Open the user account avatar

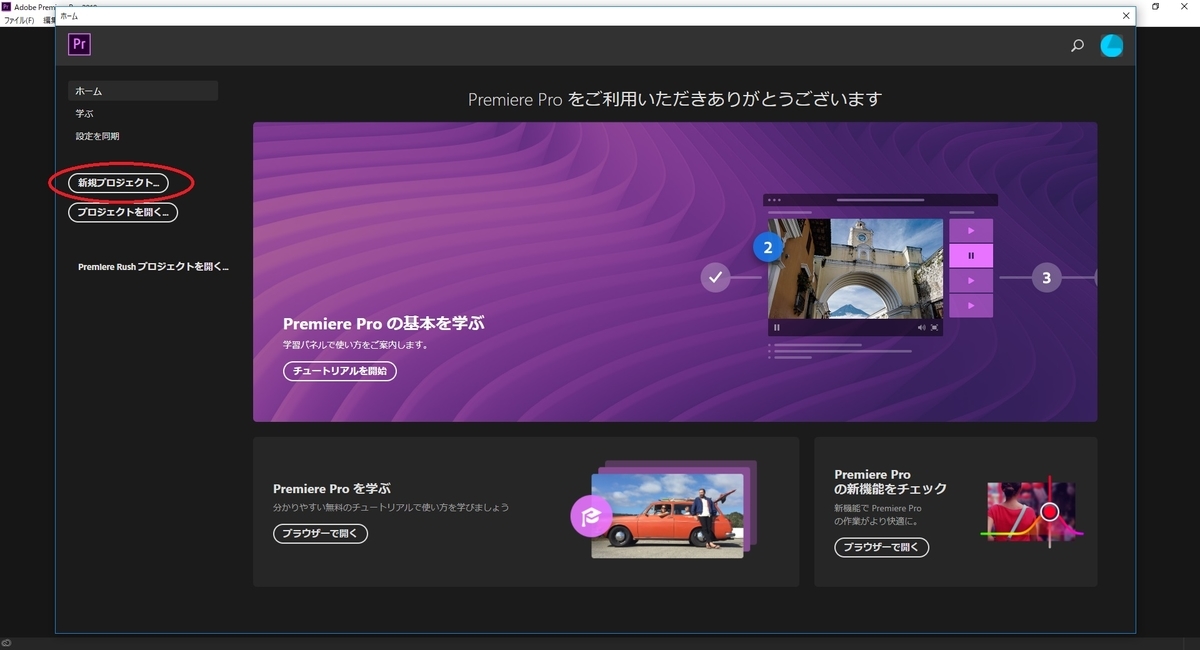[1111, 45]
